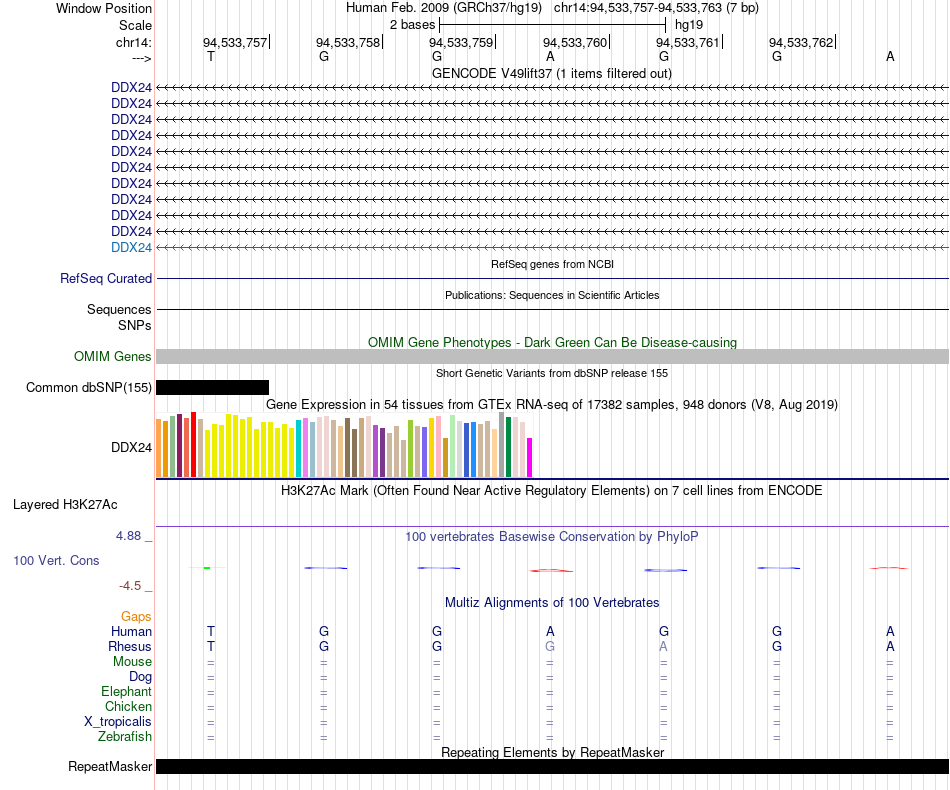Click the T base in the Rhesus row
This screenshot has height=790, width=950.
coord(211,646)
